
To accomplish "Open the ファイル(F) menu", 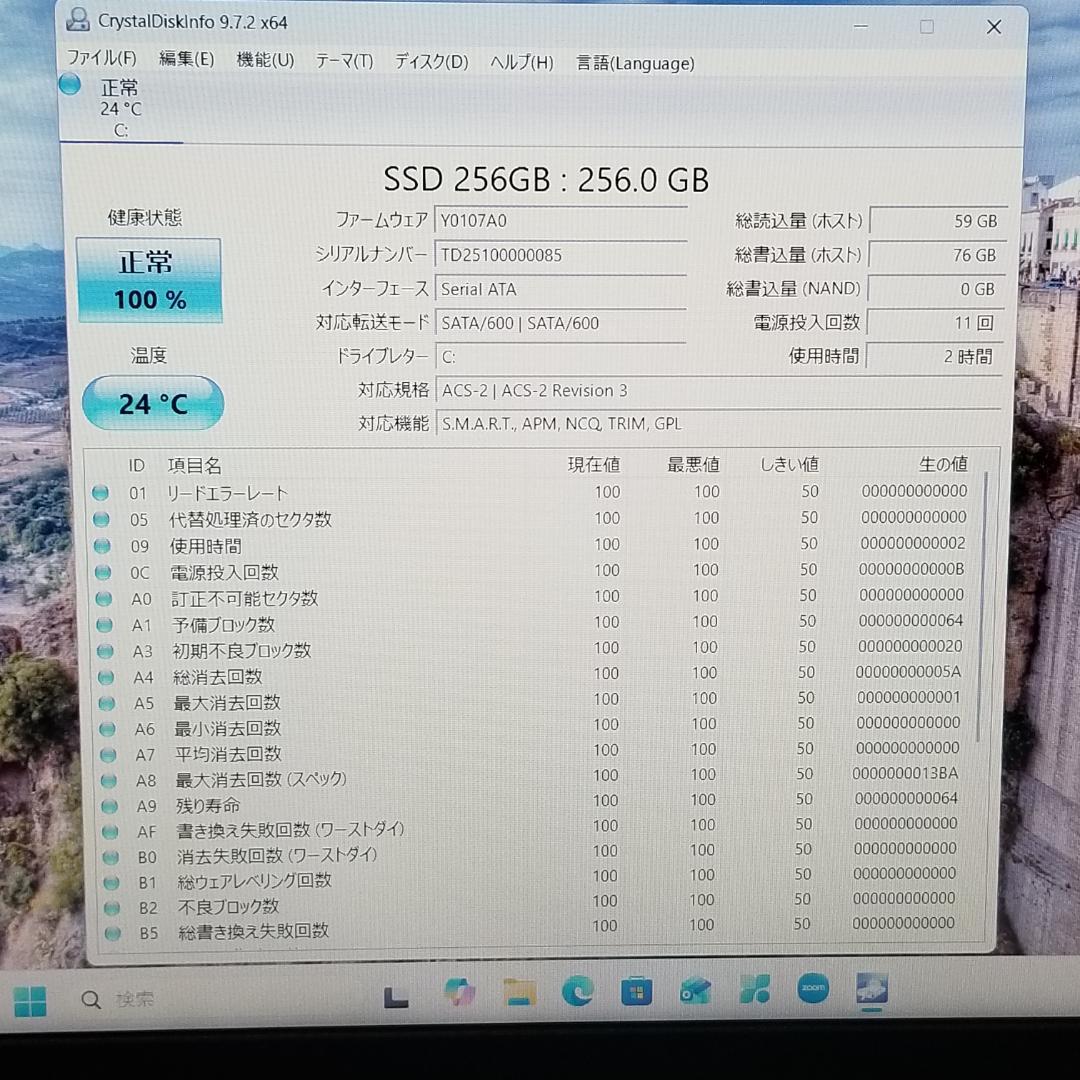I will point(101,58).
